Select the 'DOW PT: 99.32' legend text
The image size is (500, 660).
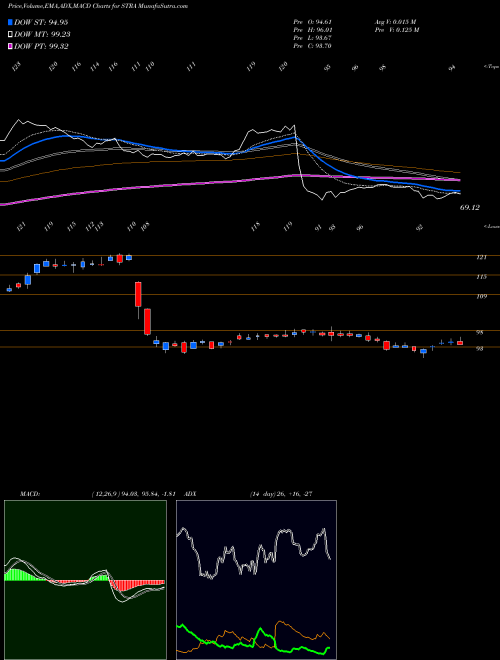pyautogui.click(x=41, y=46)
